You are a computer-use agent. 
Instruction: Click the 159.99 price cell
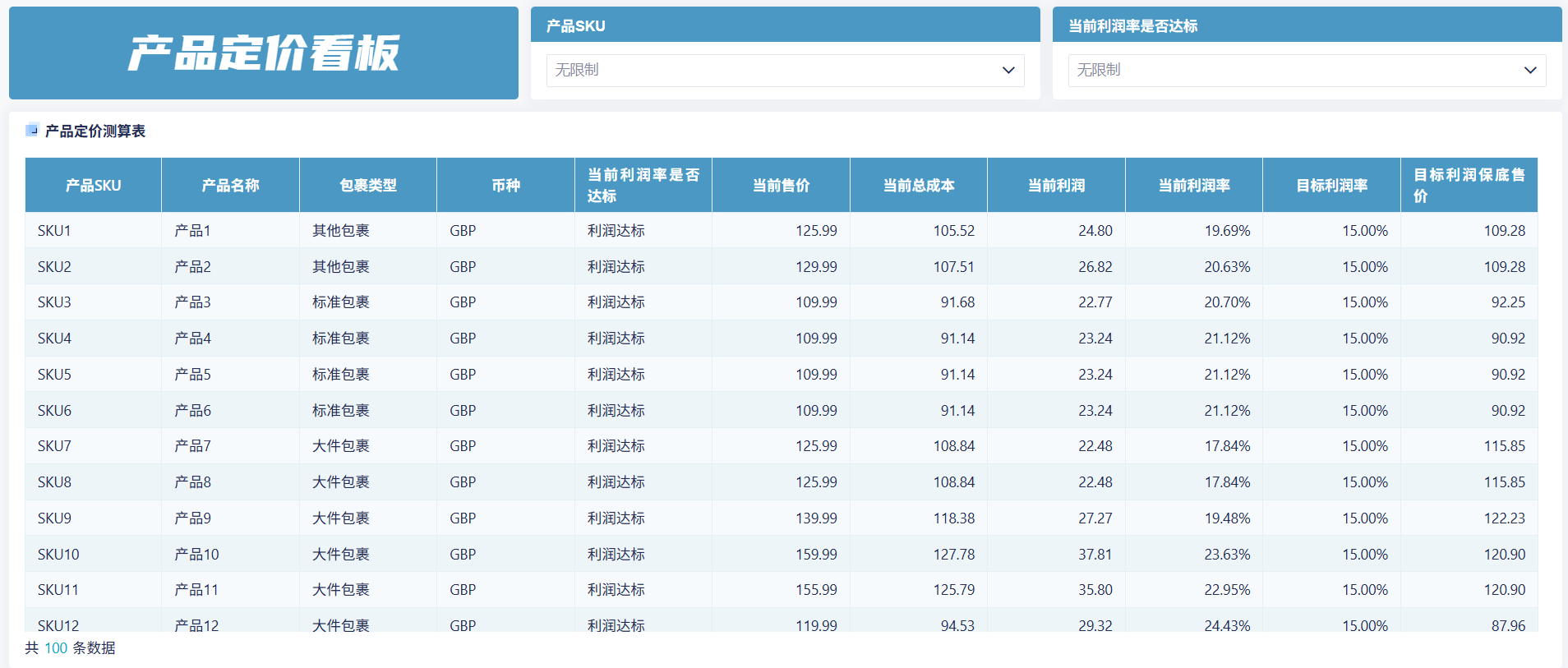point(782,555)
